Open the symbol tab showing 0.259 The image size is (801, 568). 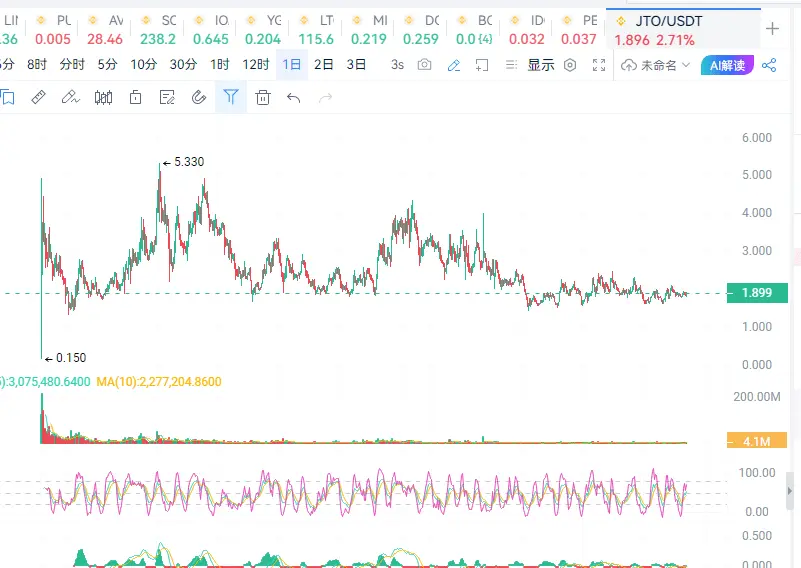pyautogui.click(x=421, y=30)
